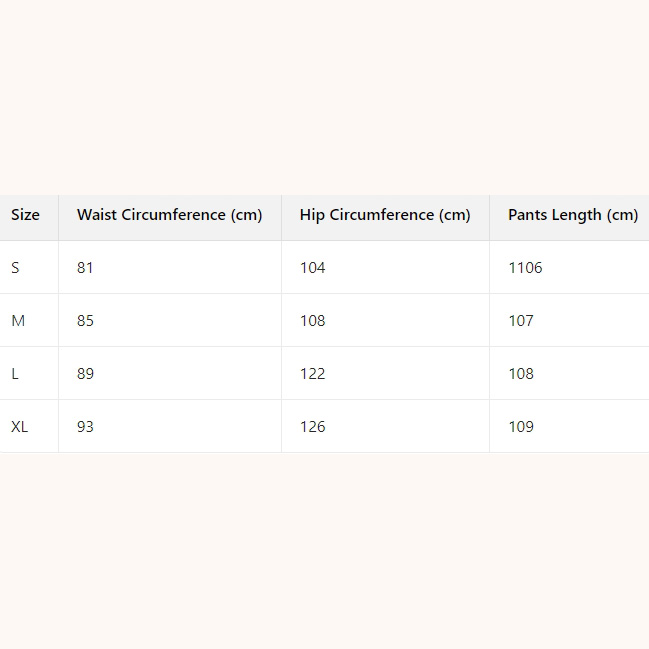Image resolution: width=649 pixels, height=649 pixels.
Task: Click pants length value 109
Action: tap(521, 427)
